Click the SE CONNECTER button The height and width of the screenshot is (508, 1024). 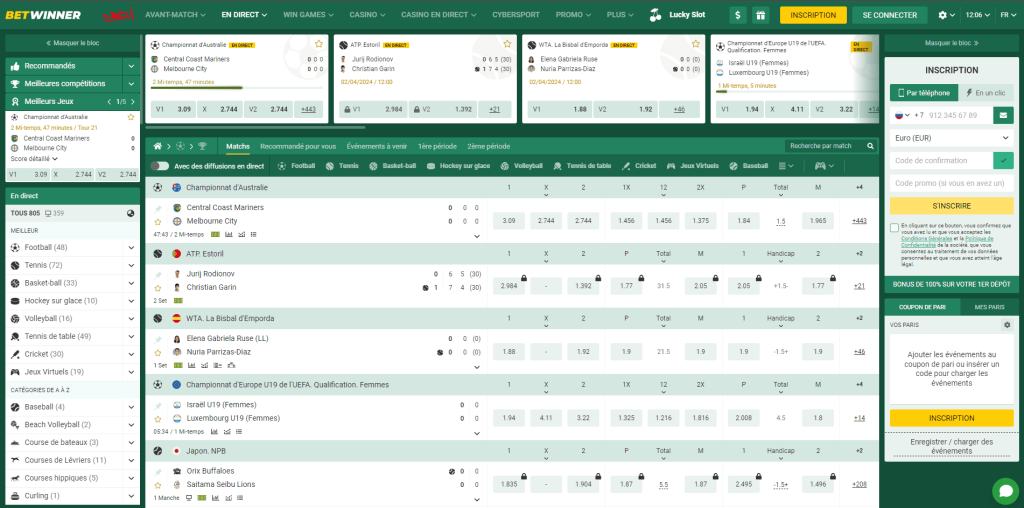[889, 15]
